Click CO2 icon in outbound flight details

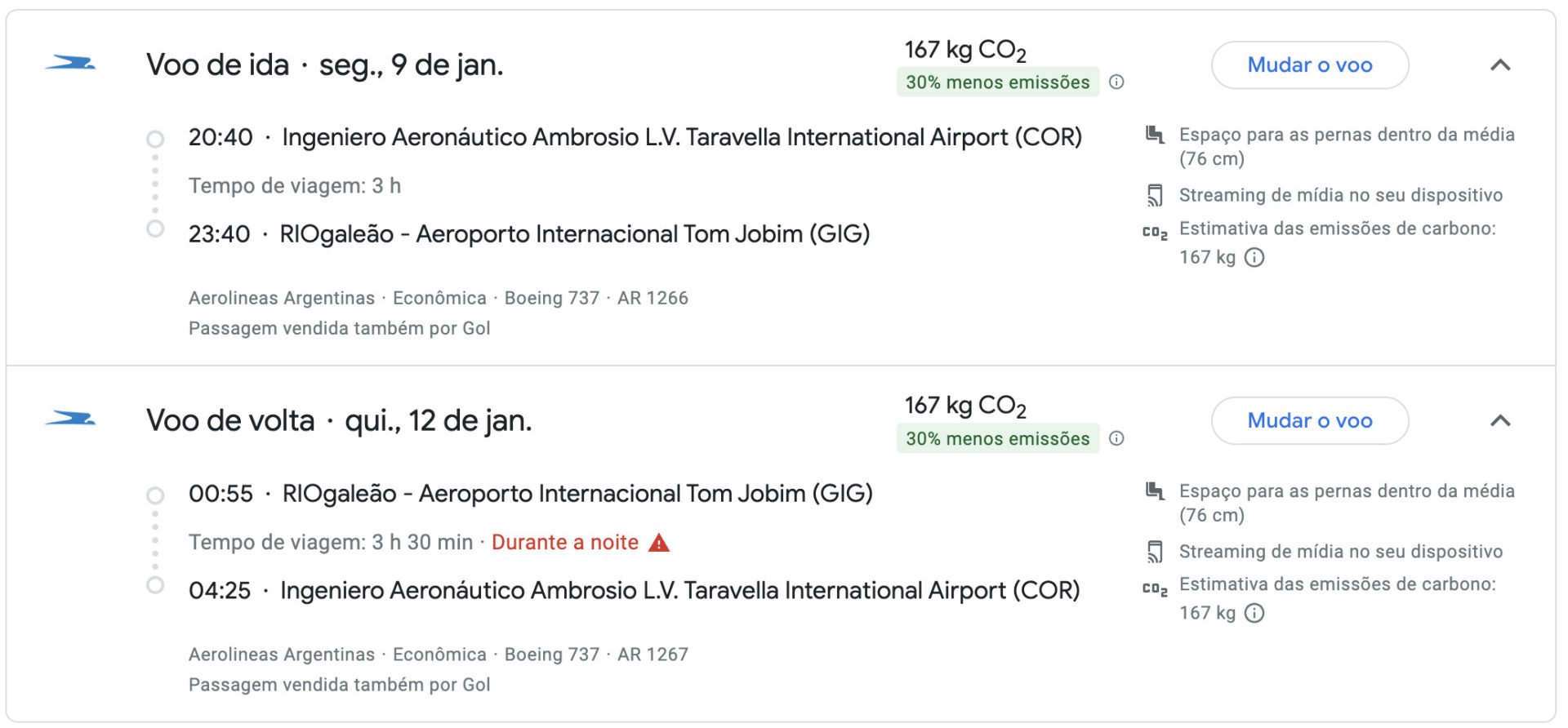1155,233
